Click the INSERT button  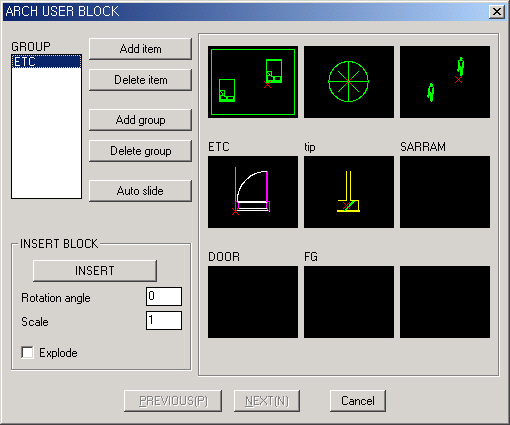click(95, 271)
